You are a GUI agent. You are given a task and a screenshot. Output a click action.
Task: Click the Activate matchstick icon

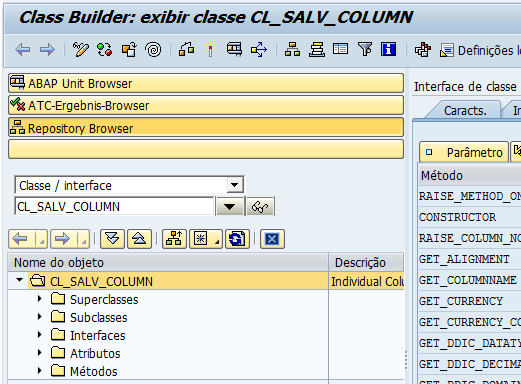(x=210, y=50)
